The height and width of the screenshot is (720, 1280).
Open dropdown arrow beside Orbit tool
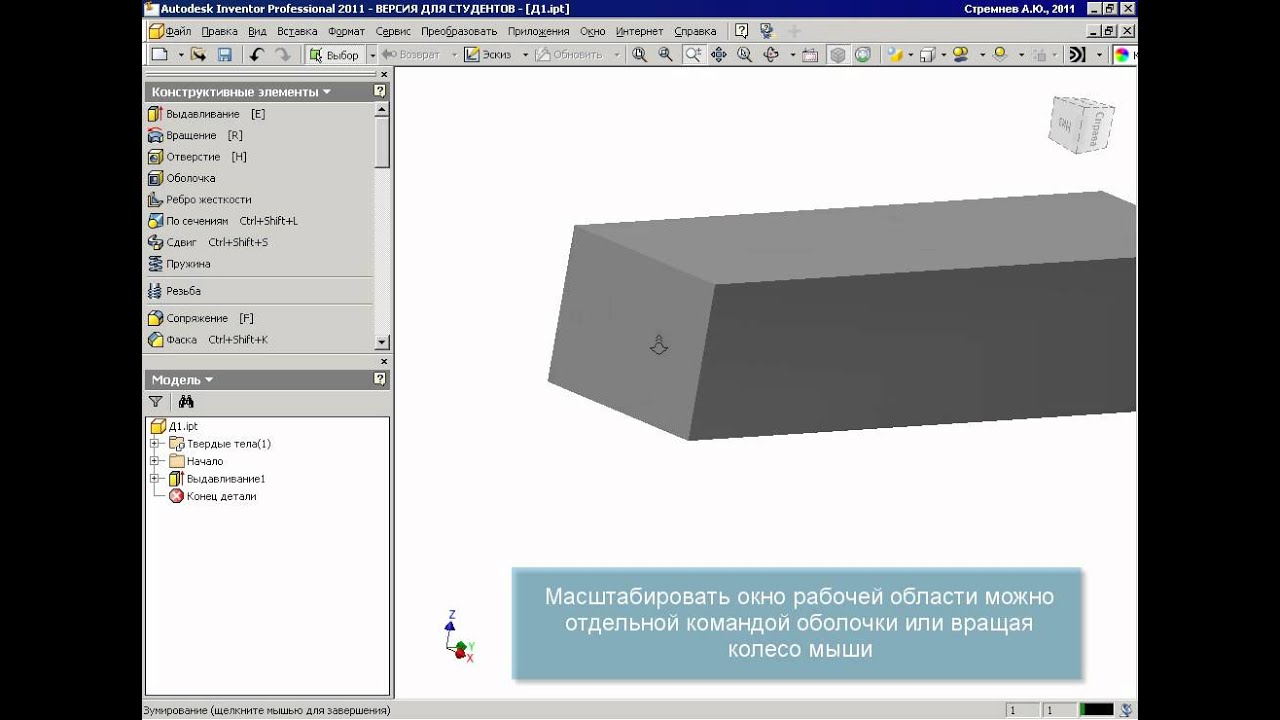(792, 55)
